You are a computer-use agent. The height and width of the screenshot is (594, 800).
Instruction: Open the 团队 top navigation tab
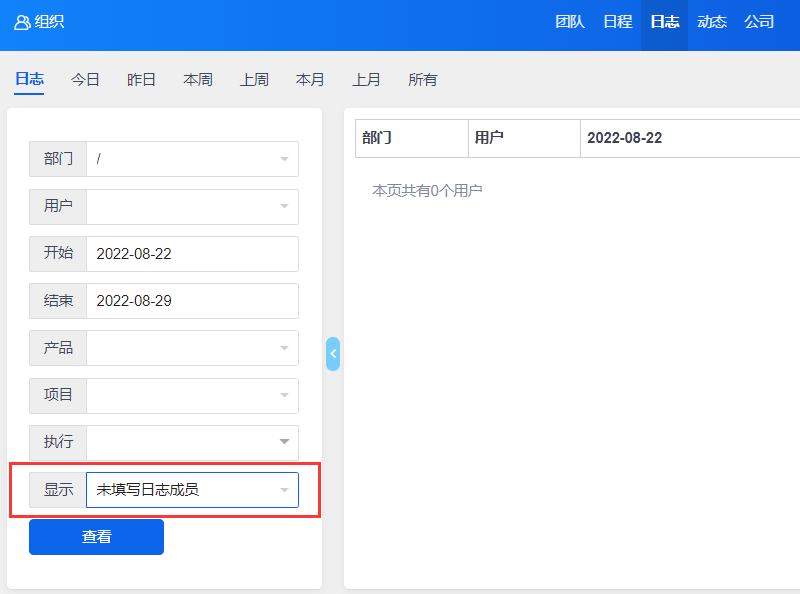click(x=570, y=22)
